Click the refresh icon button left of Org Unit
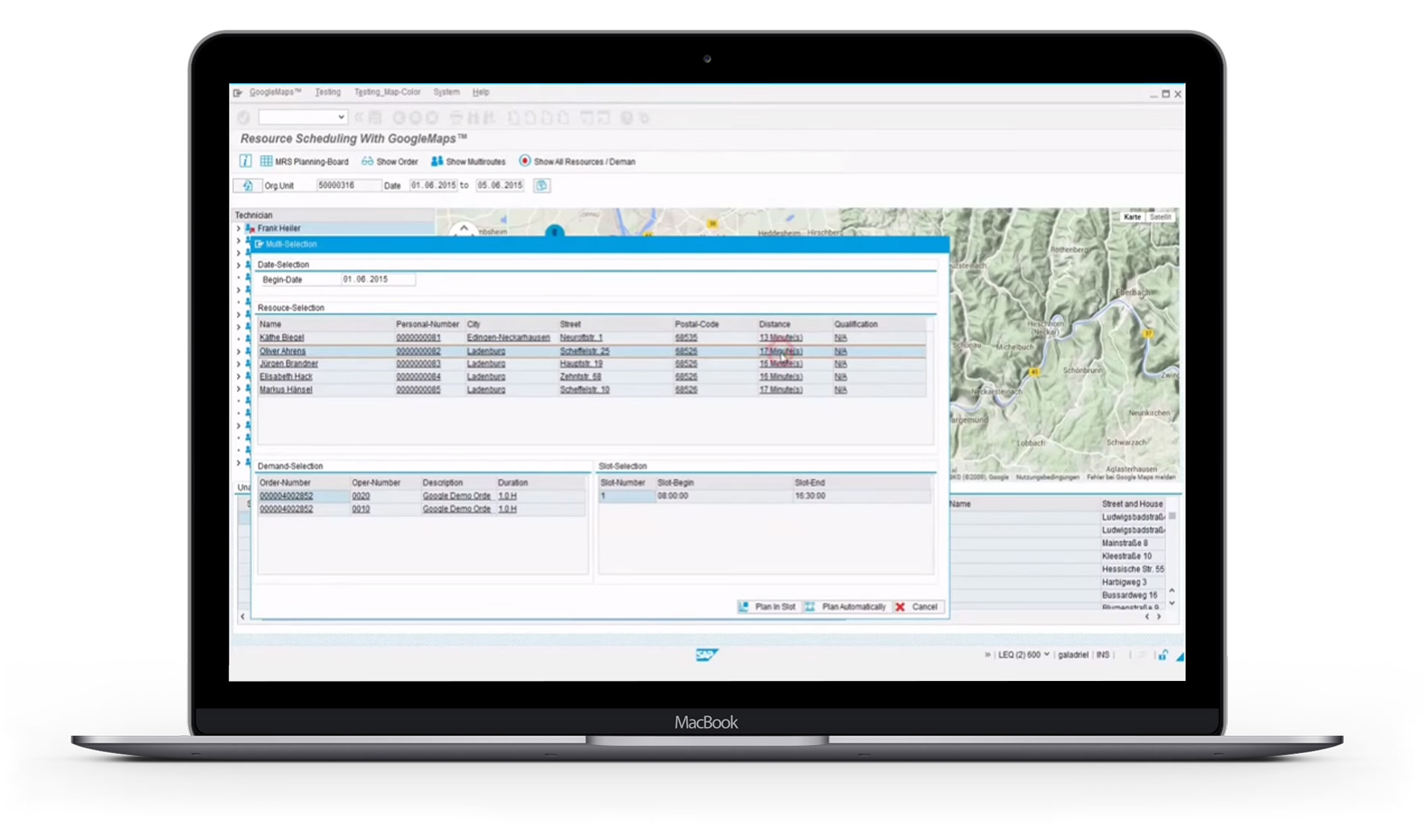1428x840 pixels. click(x=248, y=185)
